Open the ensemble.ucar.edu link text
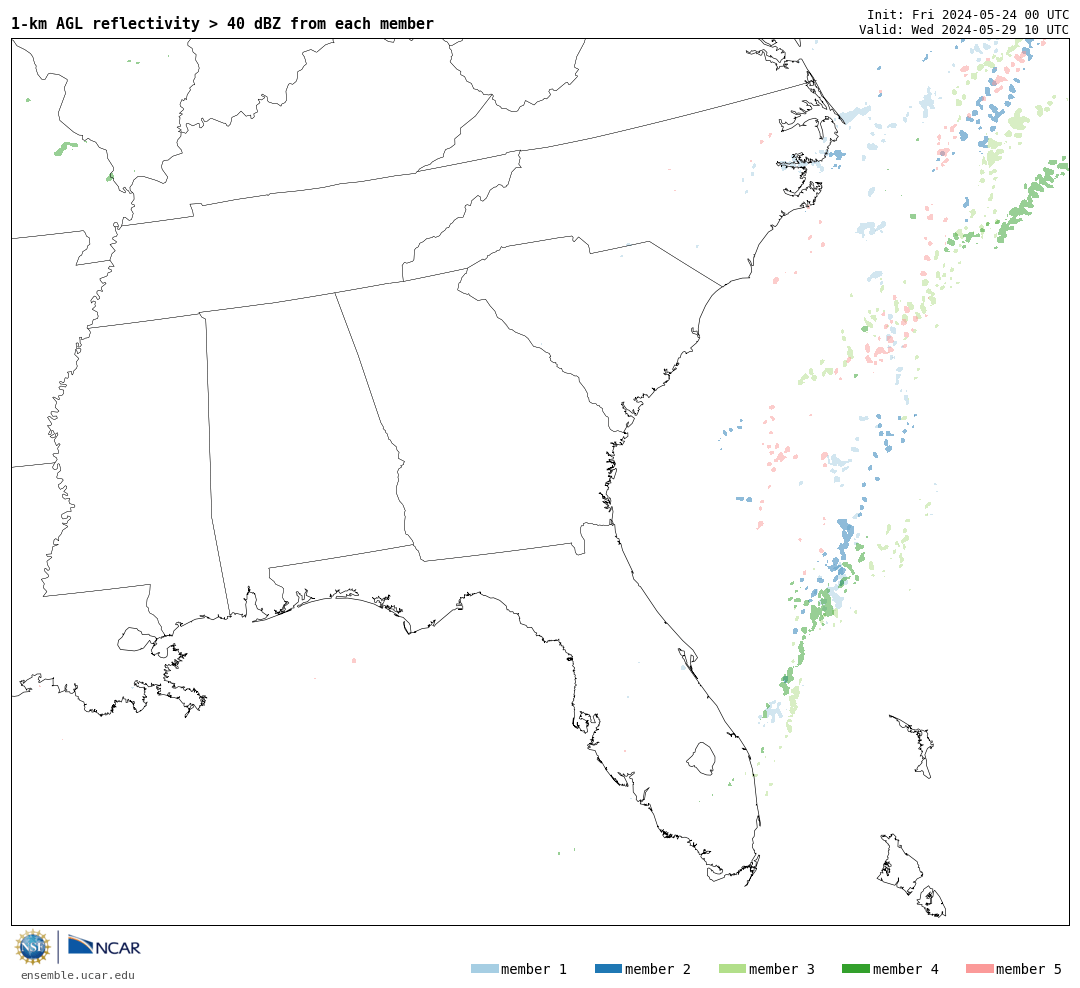The width and height of the screenshot is (1080, 988). tap(78, 975)
